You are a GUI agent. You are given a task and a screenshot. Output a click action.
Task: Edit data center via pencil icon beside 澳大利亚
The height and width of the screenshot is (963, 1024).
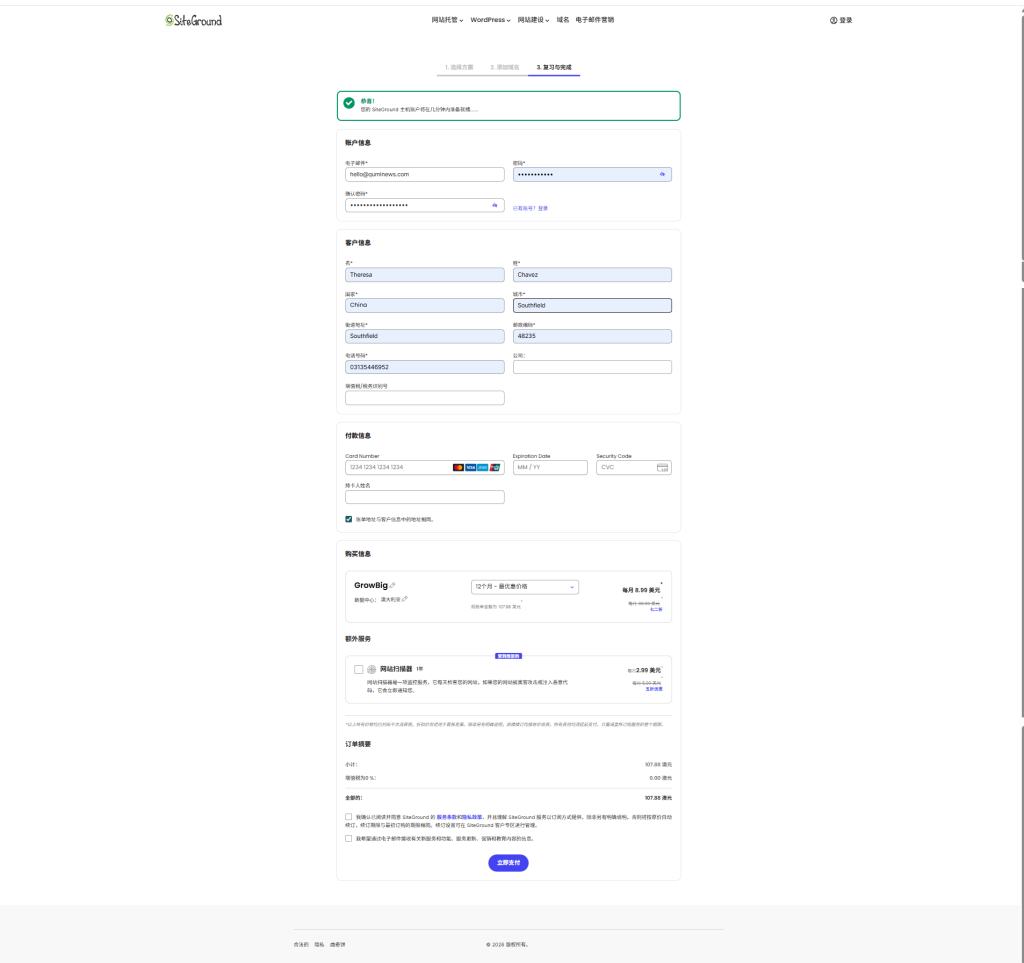coord(407,599)
